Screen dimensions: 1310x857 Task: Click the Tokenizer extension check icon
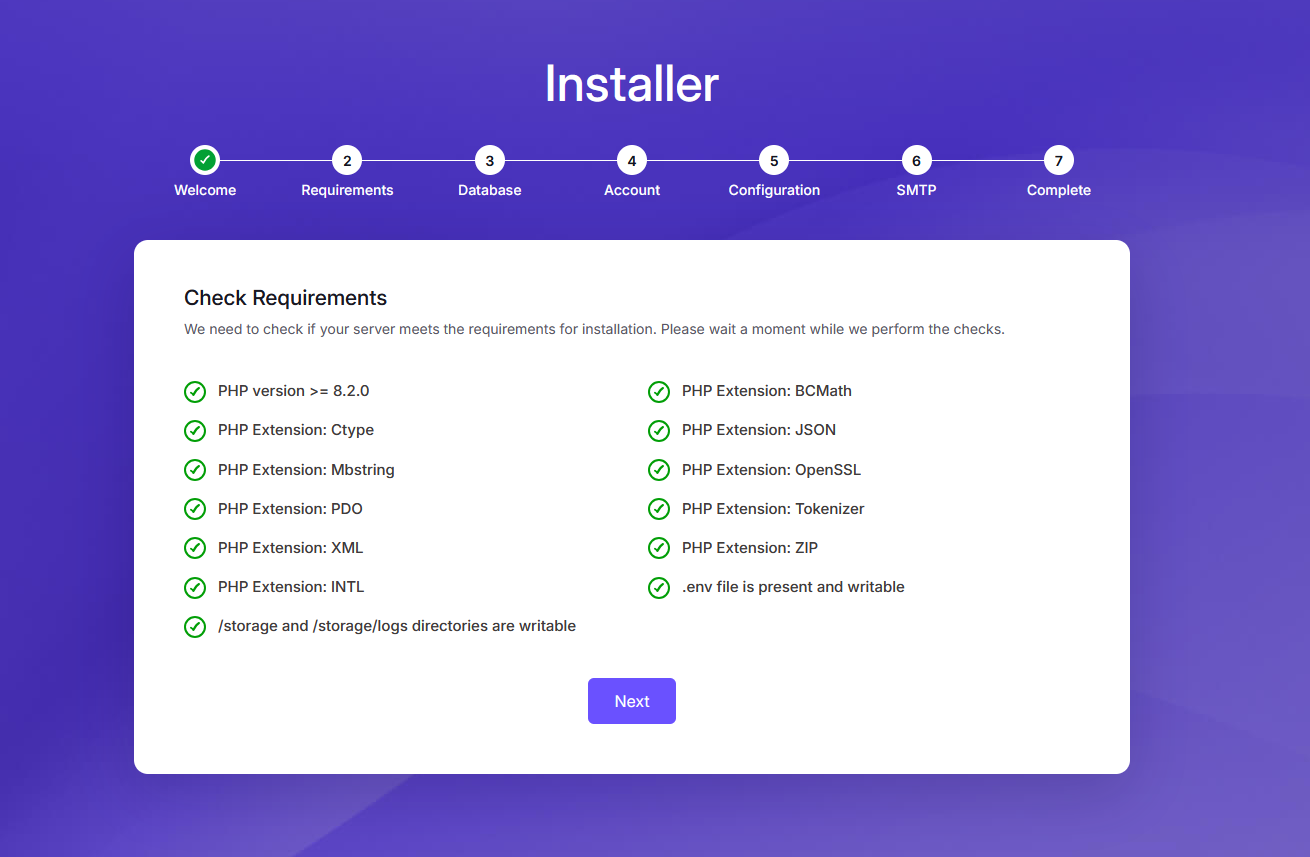pyautogui.click(x=659, y=509)
